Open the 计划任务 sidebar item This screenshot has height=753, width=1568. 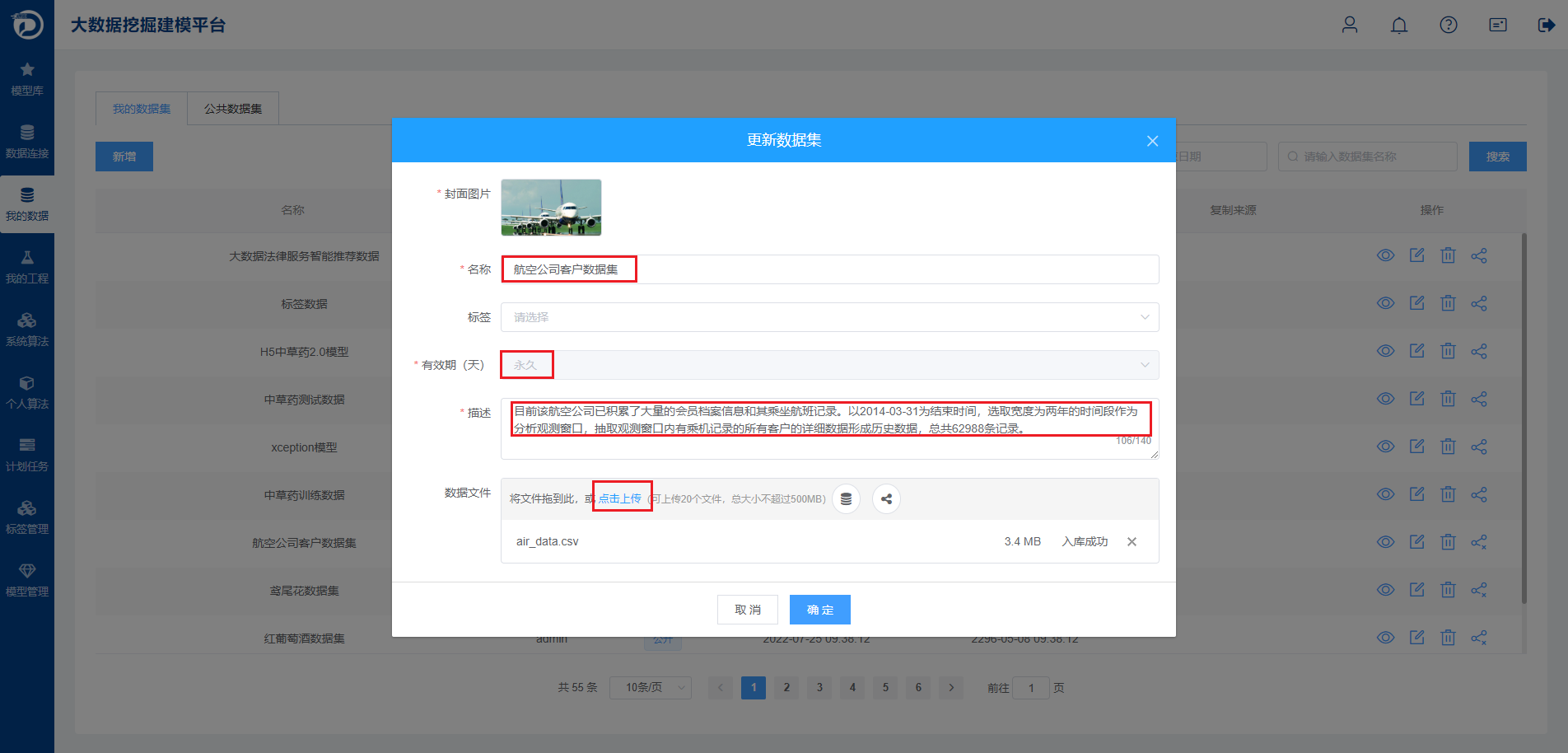click(27, 456)
